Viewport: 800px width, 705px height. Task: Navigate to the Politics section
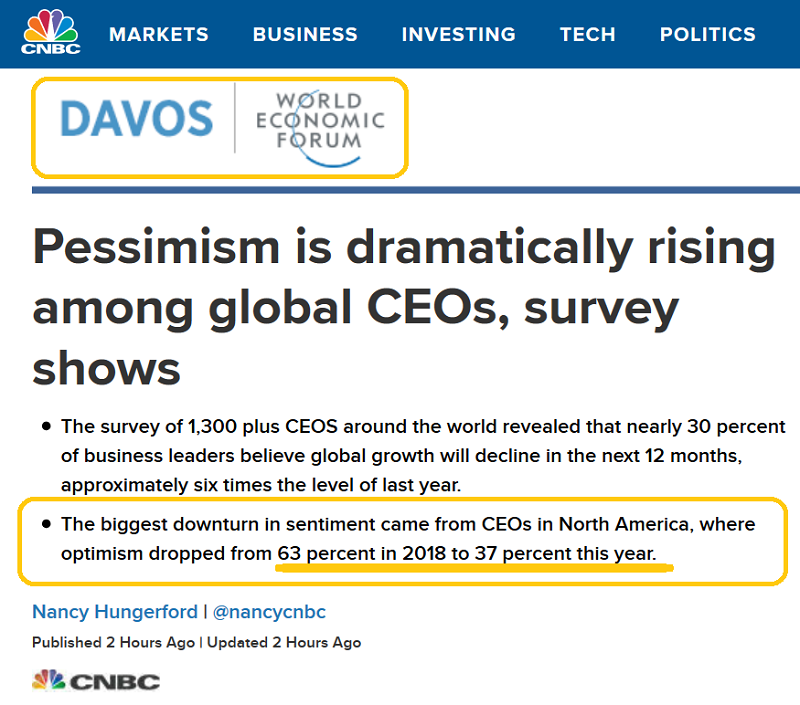(707, 34)
